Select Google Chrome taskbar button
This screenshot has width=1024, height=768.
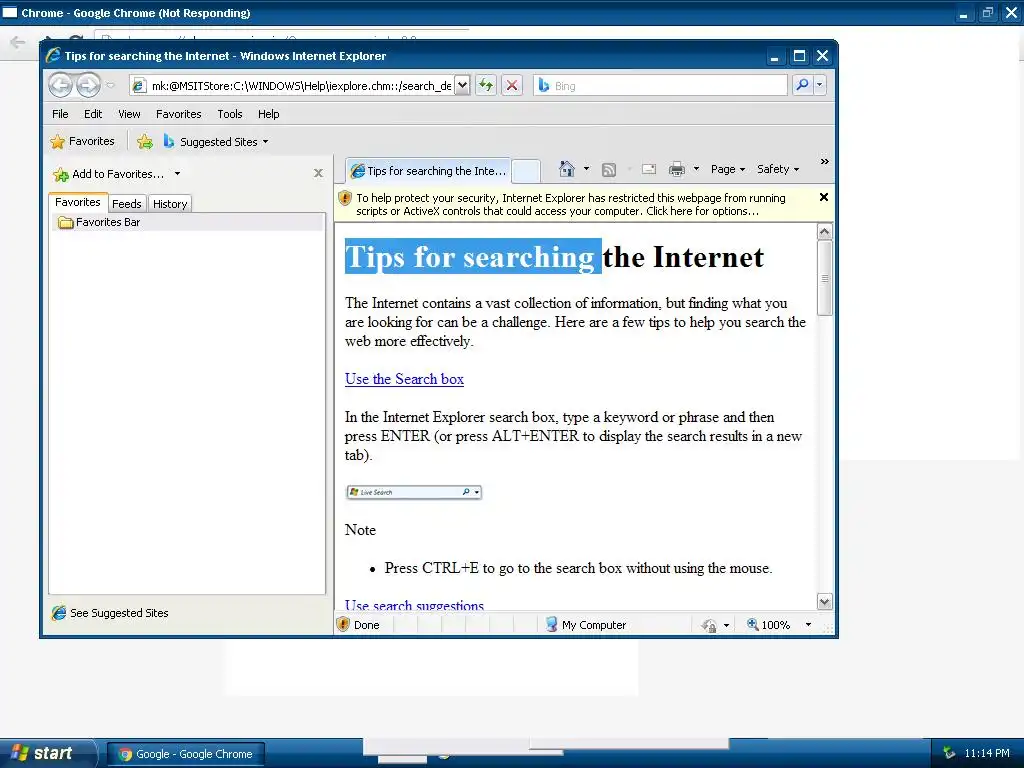[186, 754]
